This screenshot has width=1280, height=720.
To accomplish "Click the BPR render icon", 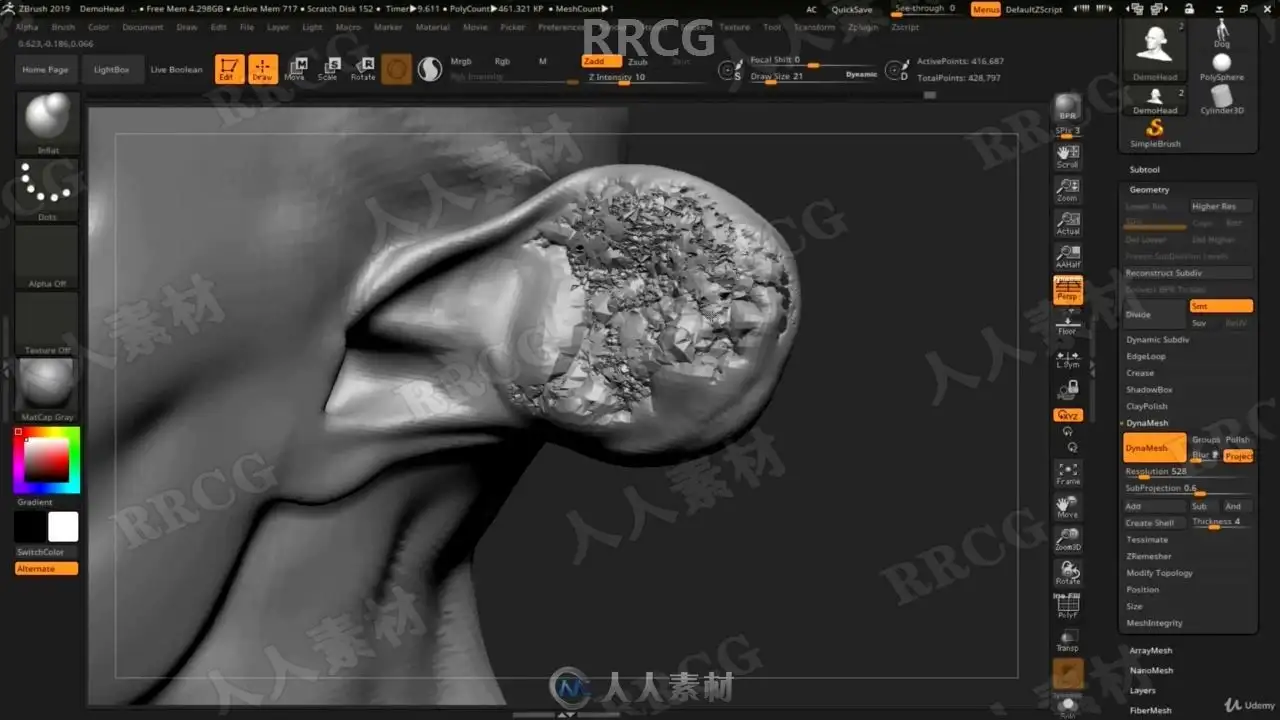I will (x=1068, y=107).
